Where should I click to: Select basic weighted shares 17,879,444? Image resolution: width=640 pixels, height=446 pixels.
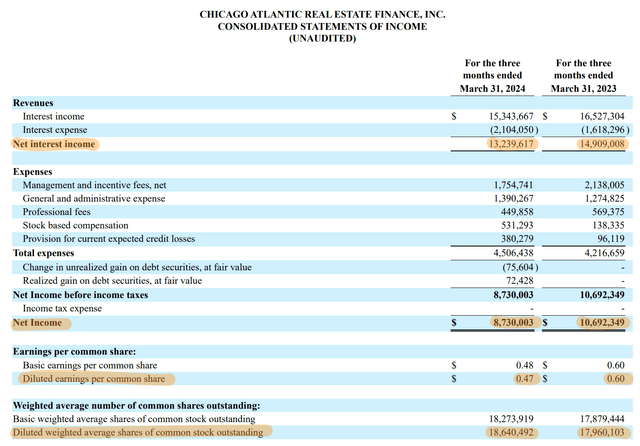(602, 419)
